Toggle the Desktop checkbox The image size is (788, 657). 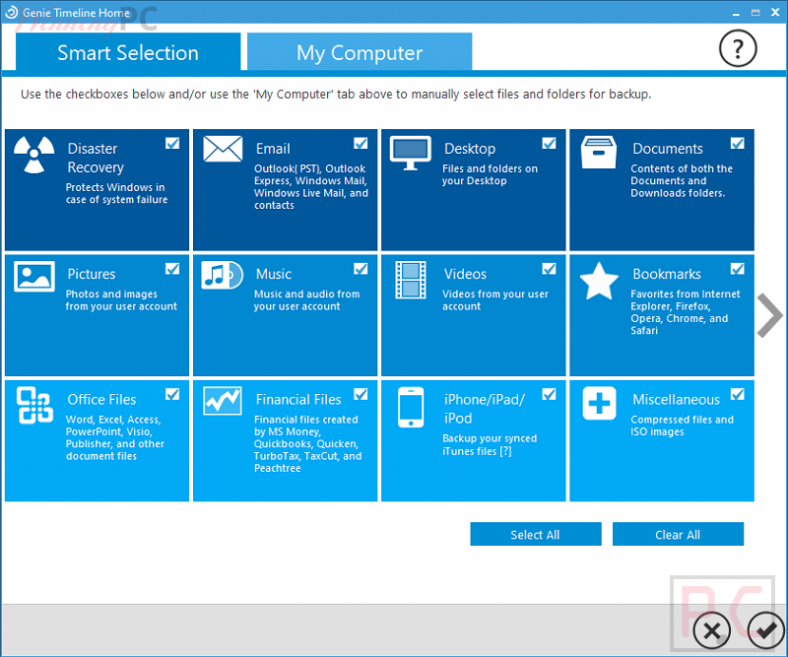549,143
